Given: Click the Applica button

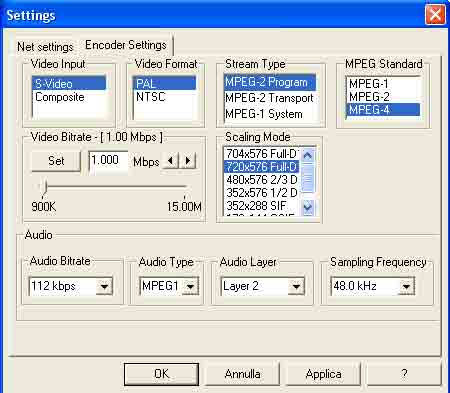Looking at the screenshot, I should point(323,374).
